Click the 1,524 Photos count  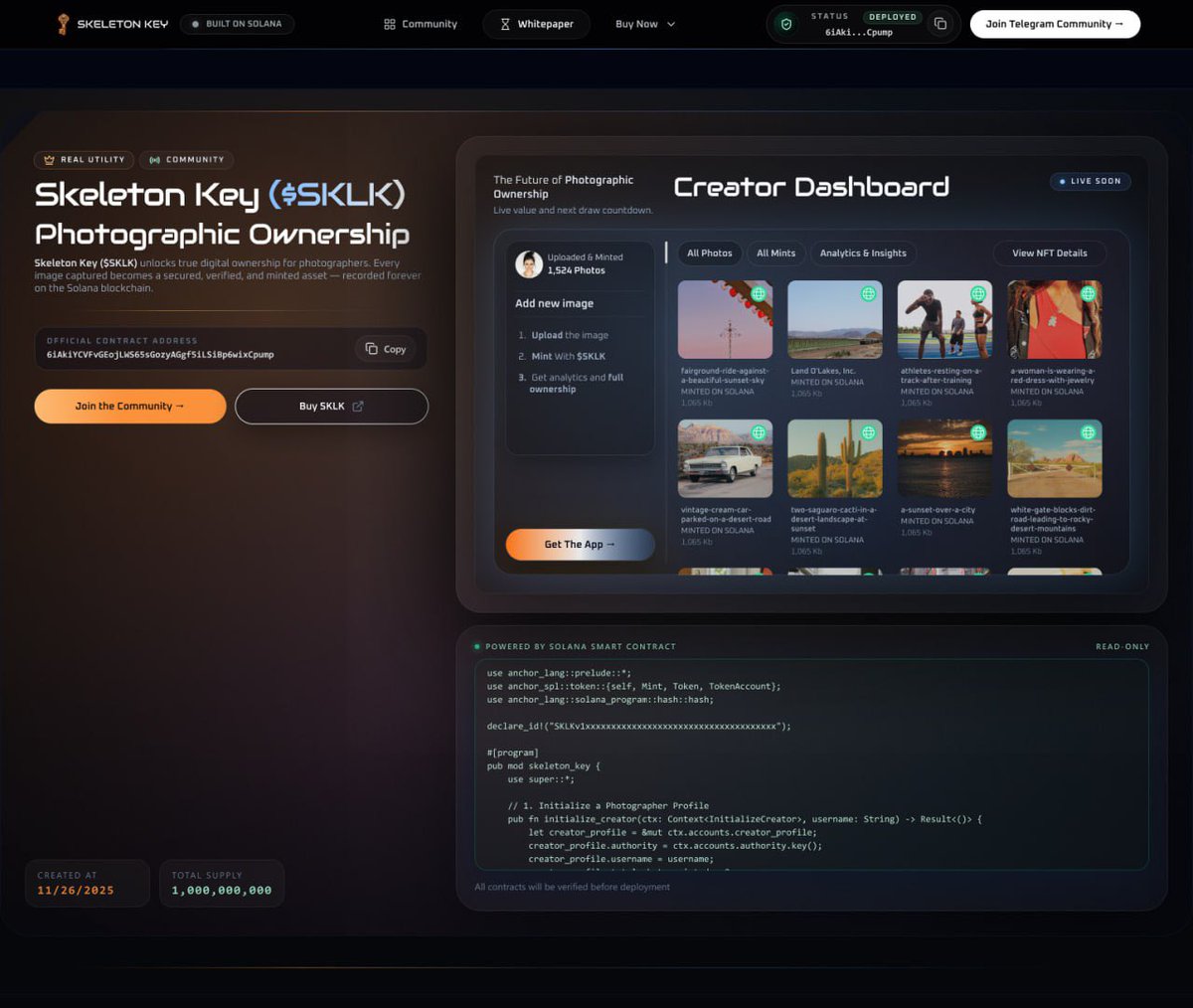pos(577,270)
